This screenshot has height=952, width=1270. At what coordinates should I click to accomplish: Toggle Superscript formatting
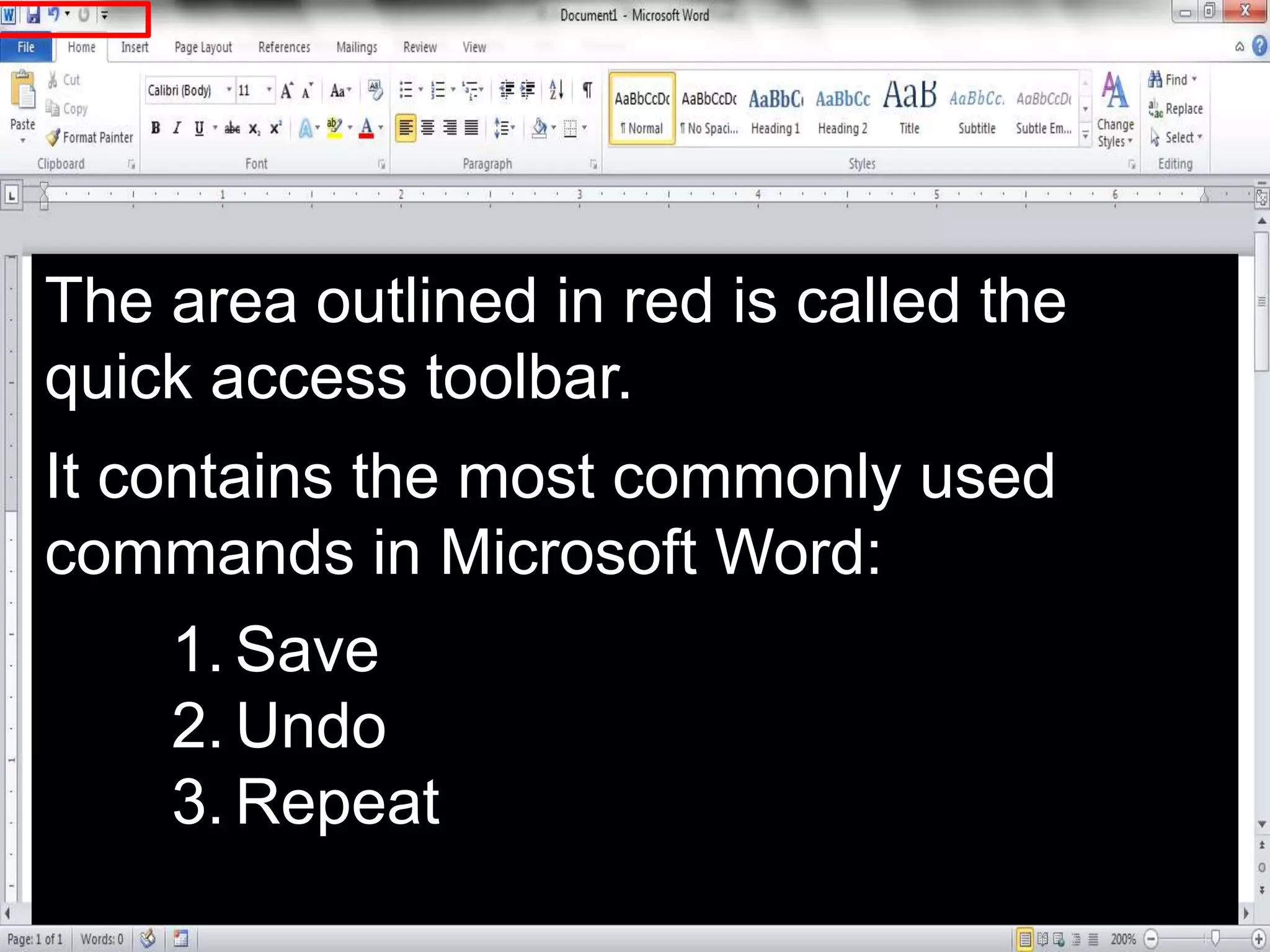coord(275,128)
